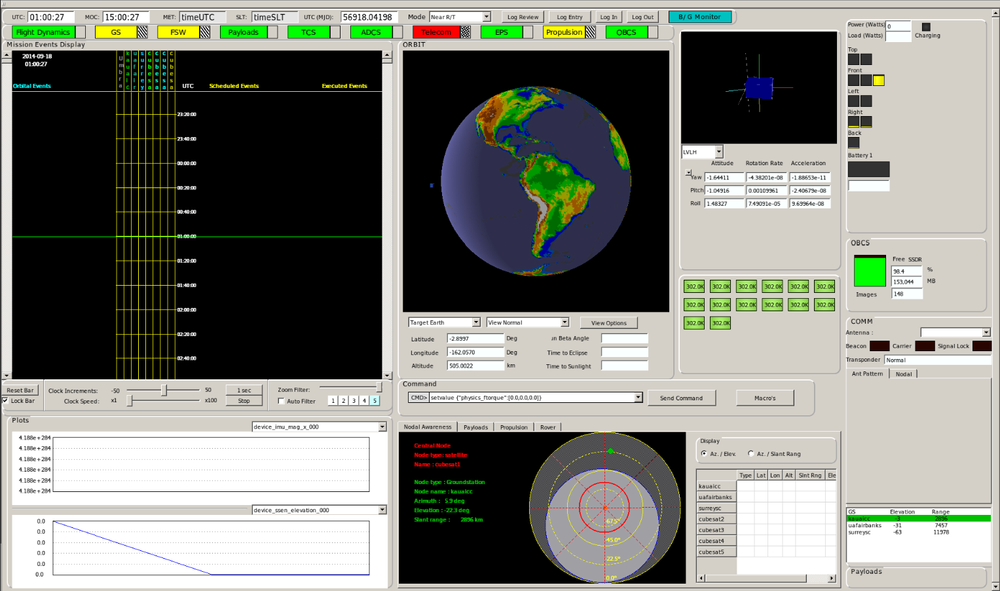Select zoom filter level 4
The width and height of the screenshot is (1000, 591).
pos(364,400)
